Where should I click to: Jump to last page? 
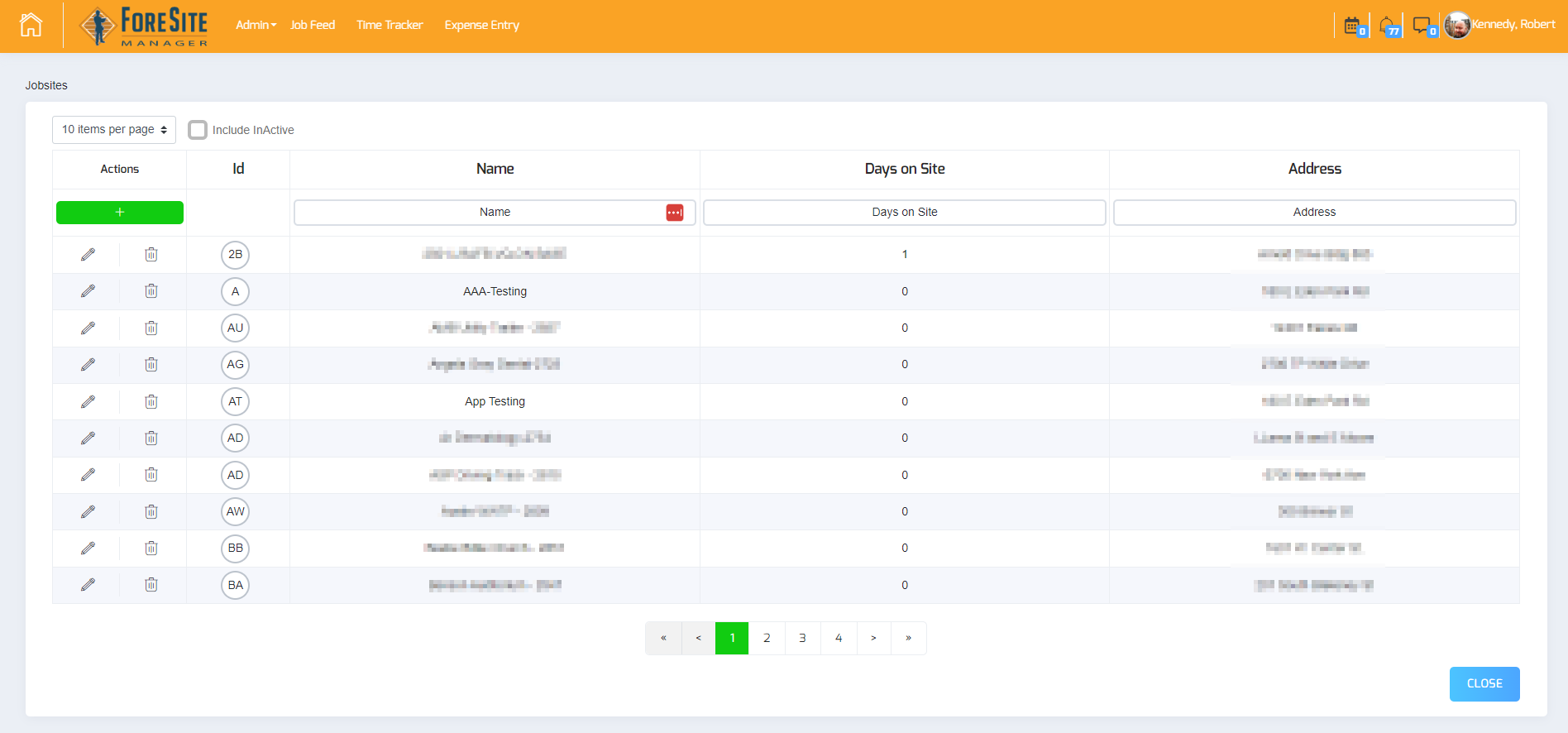[908, 638]
